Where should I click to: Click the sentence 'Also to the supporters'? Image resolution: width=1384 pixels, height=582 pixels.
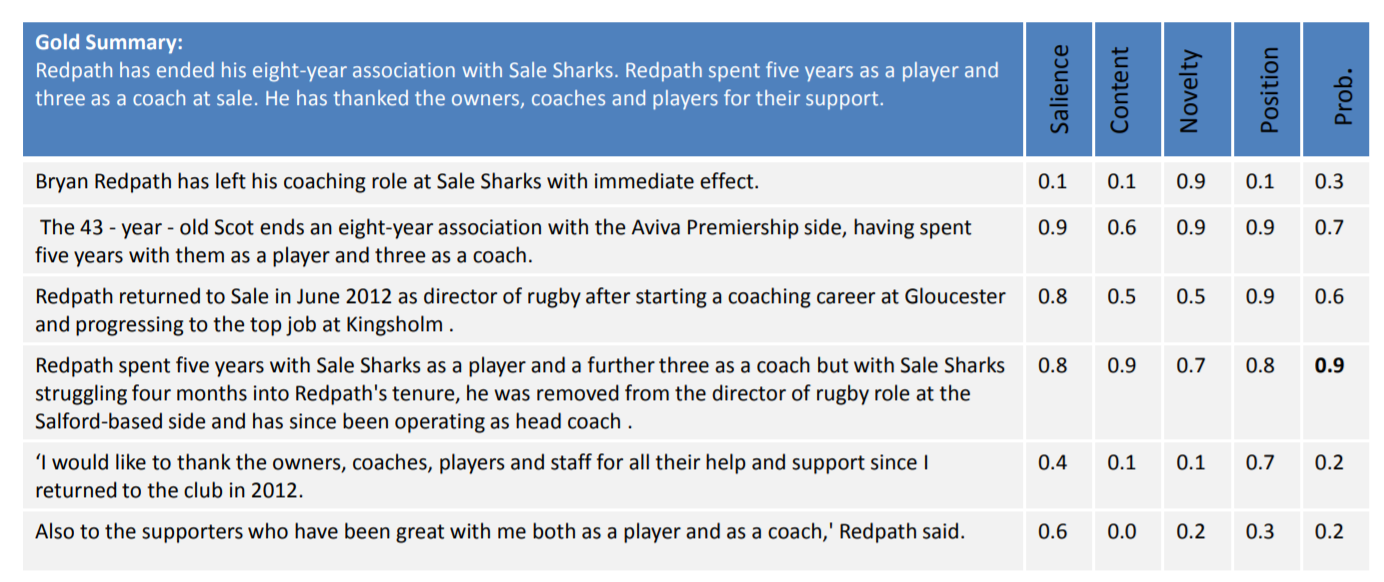pyautogui.click(x=500, y=532)
